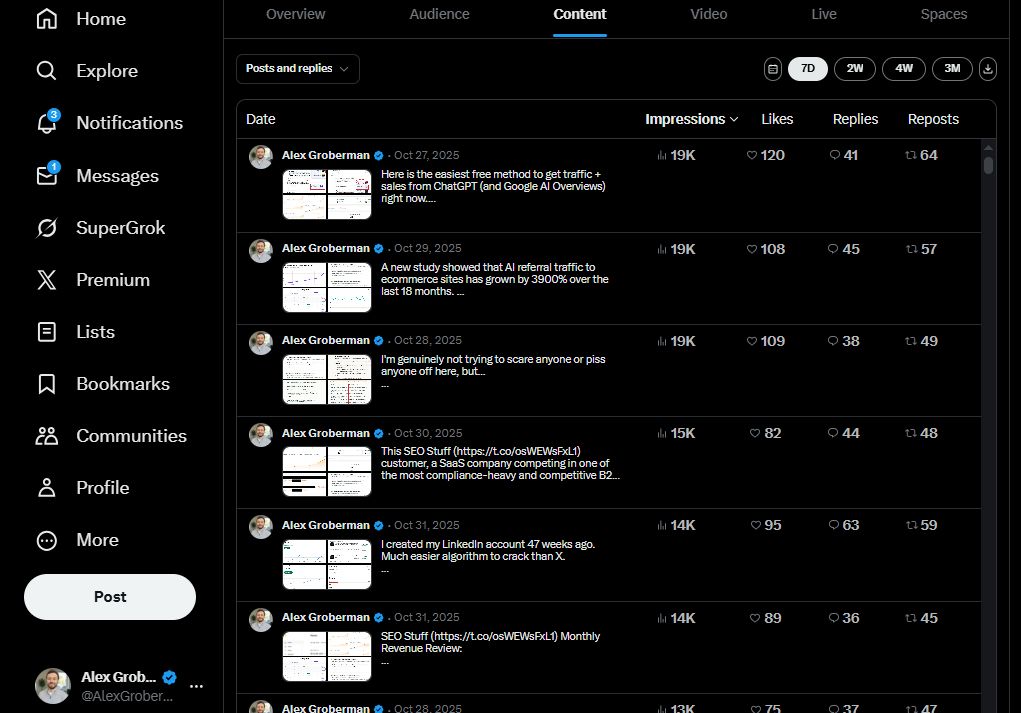Select the 3M time range
This screenshot has height=713, width=1021.
(952, 68)
